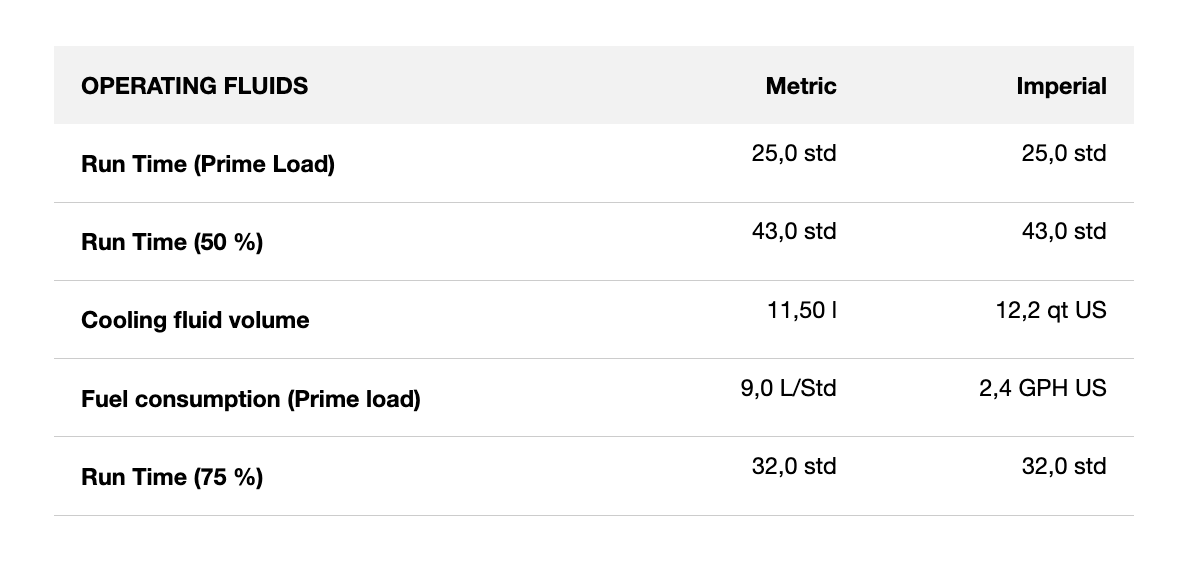The height and width of the screenshot is (580, 1190).
Task: Click metric value 25,0 std
Action: [x=793, y=153]
